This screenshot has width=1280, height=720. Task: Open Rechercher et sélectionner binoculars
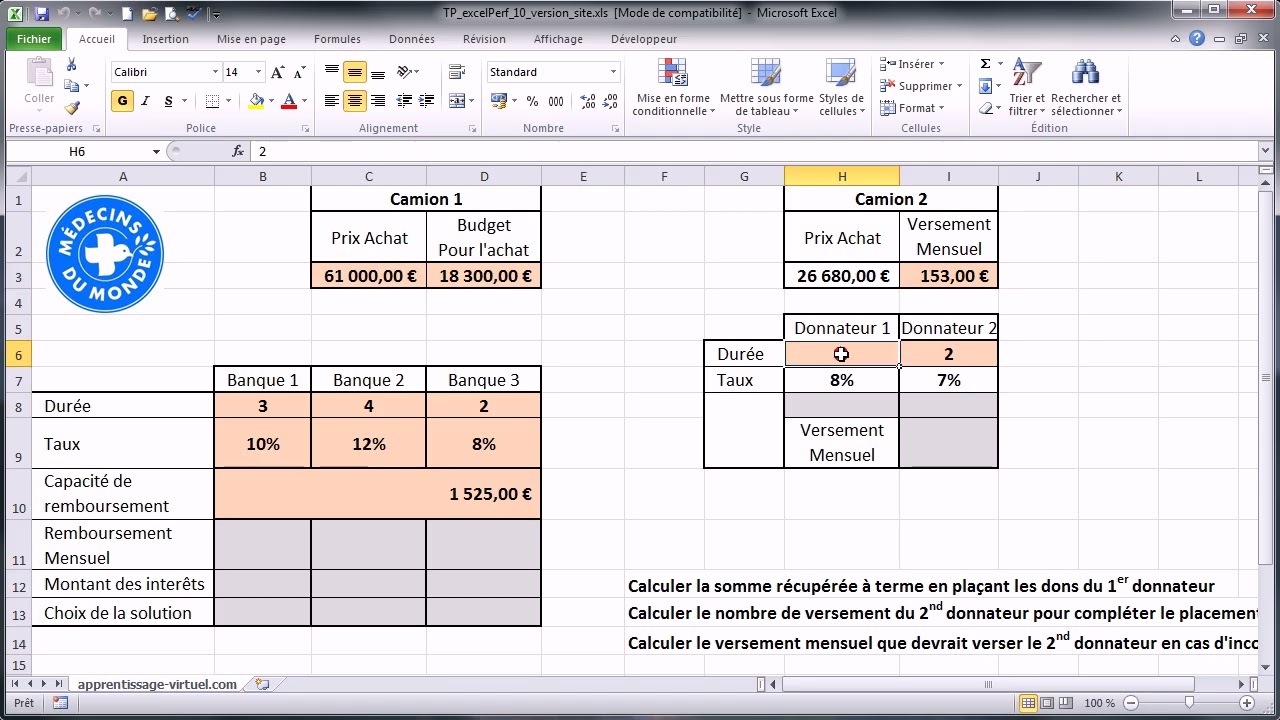pyautogui.click(x=1086, y=87)
